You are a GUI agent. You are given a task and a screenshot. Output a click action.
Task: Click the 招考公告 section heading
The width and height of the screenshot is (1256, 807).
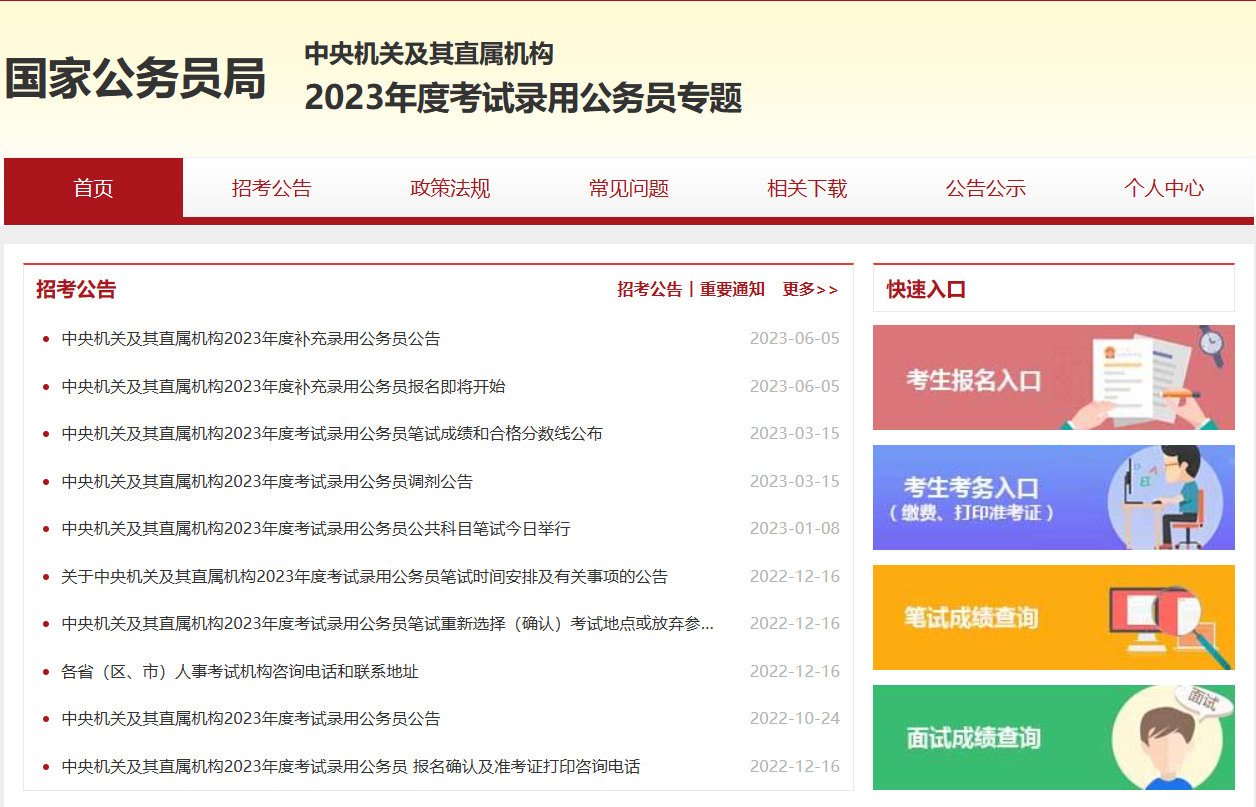point(76,289)
